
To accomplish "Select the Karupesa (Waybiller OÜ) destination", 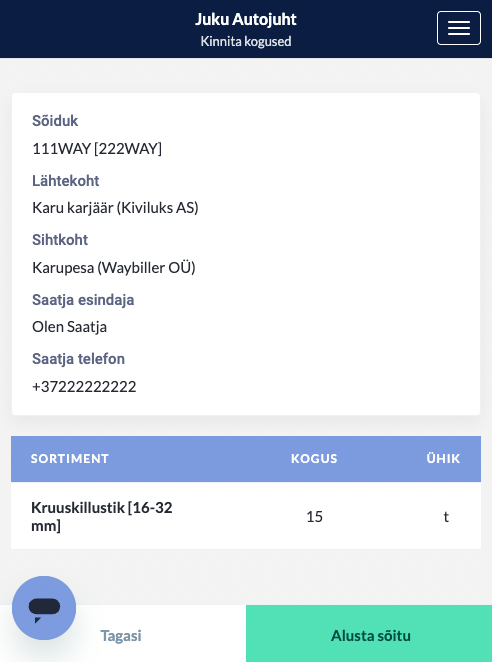I will [x=114, y=268].
